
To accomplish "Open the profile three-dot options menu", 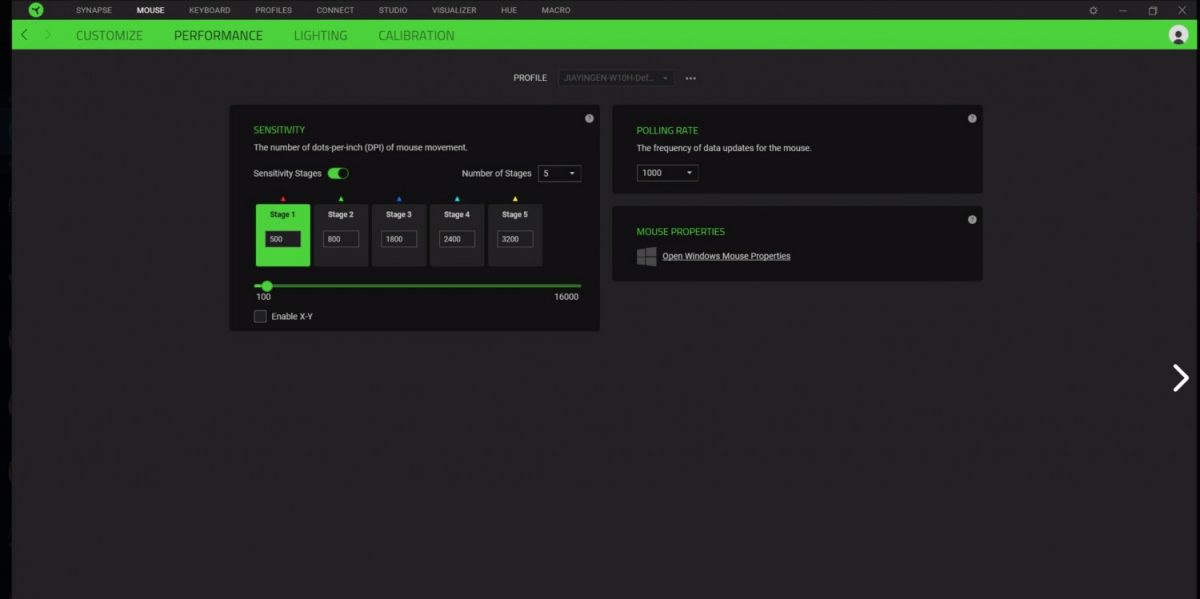I will point(691,78).
